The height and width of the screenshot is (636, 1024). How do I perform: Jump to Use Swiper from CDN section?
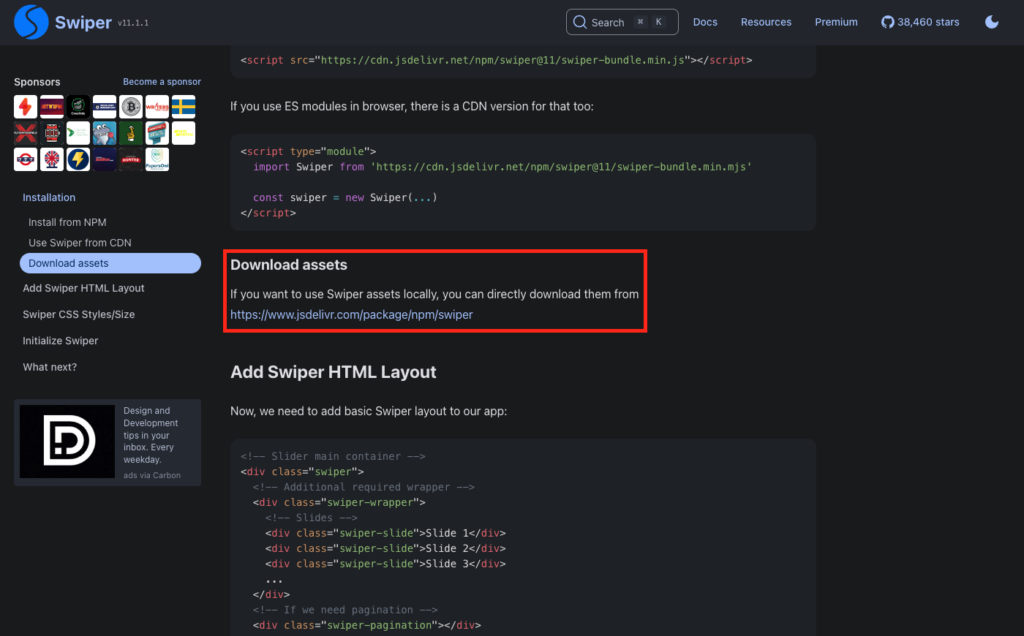coord(80,242)
